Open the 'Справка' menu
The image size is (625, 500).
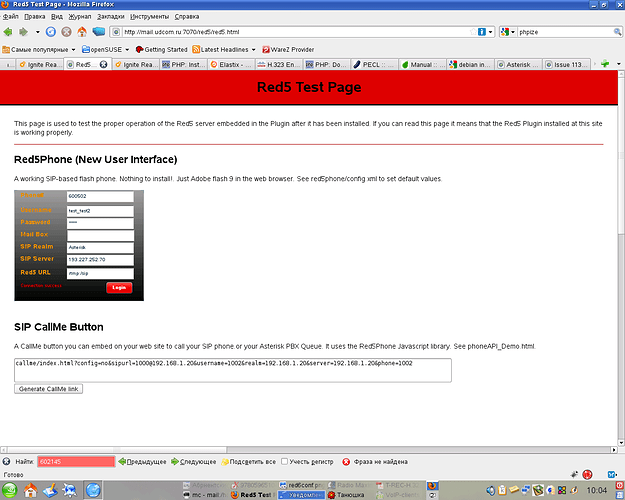tap(187, 16)
